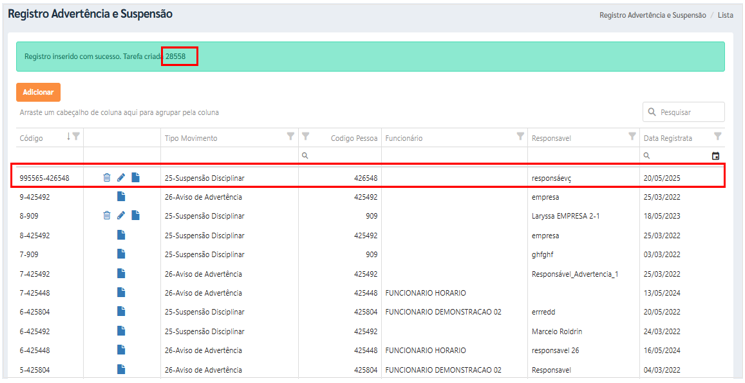Open document icon for record 5-425804
The image size is (745, 383).
[121, 369]
